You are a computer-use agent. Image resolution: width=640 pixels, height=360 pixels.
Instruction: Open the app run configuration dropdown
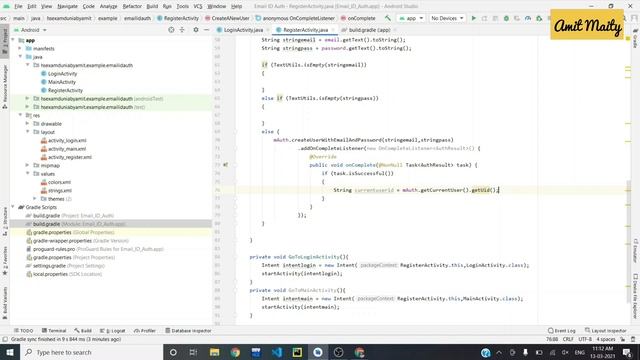[411, 18]
